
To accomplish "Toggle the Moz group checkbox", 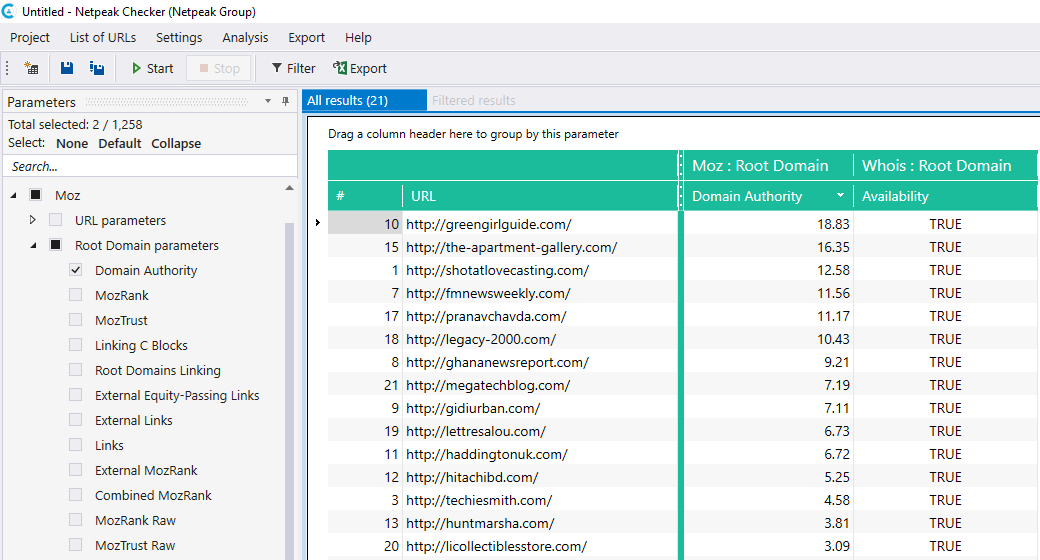I will 36,194.
